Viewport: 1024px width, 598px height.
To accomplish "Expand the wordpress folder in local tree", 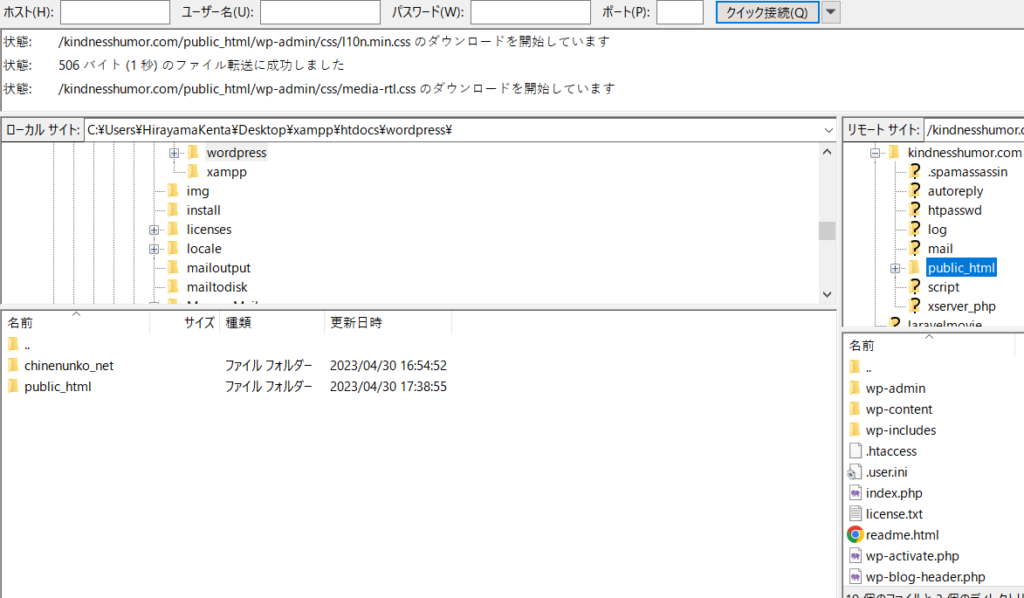I will 174,153.
